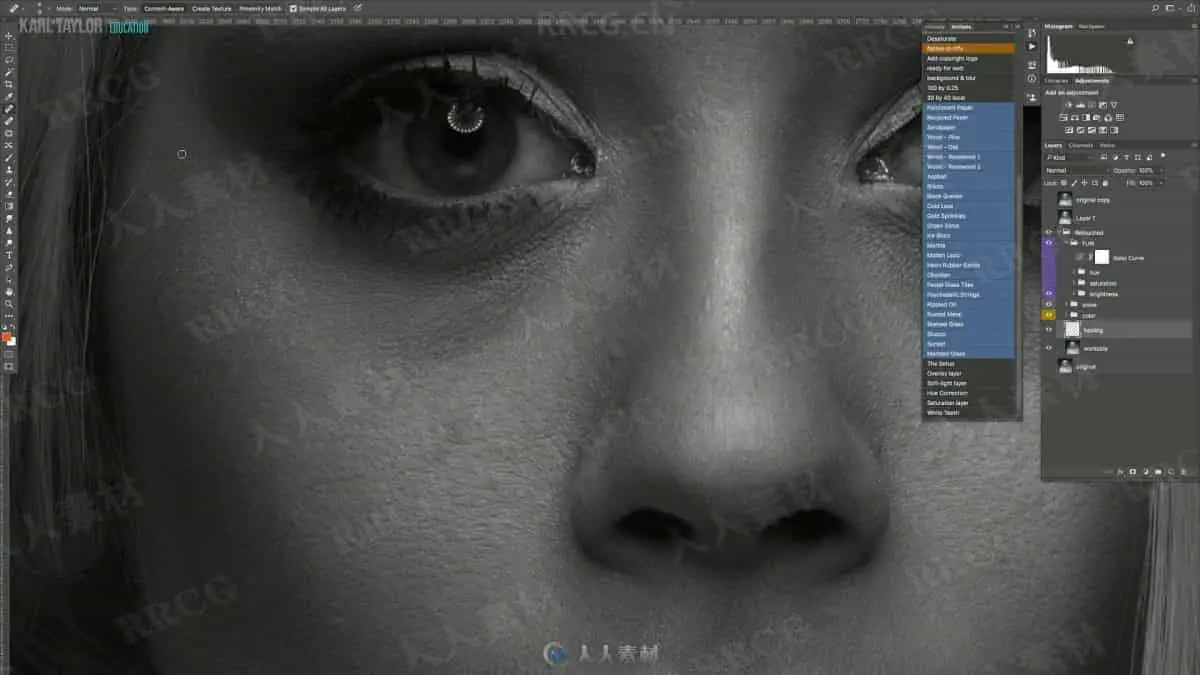Choose Content-Aware type option
Viewport: 1200px width, 675px height.
(x=163, y=8)
